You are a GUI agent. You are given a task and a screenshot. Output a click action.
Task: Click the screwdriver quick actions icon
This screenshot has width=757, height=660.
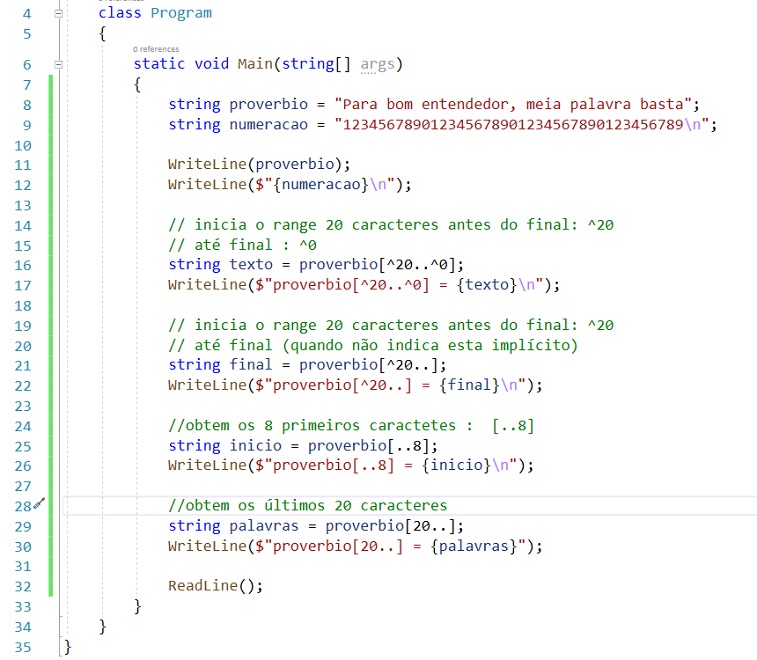(40, 505)
